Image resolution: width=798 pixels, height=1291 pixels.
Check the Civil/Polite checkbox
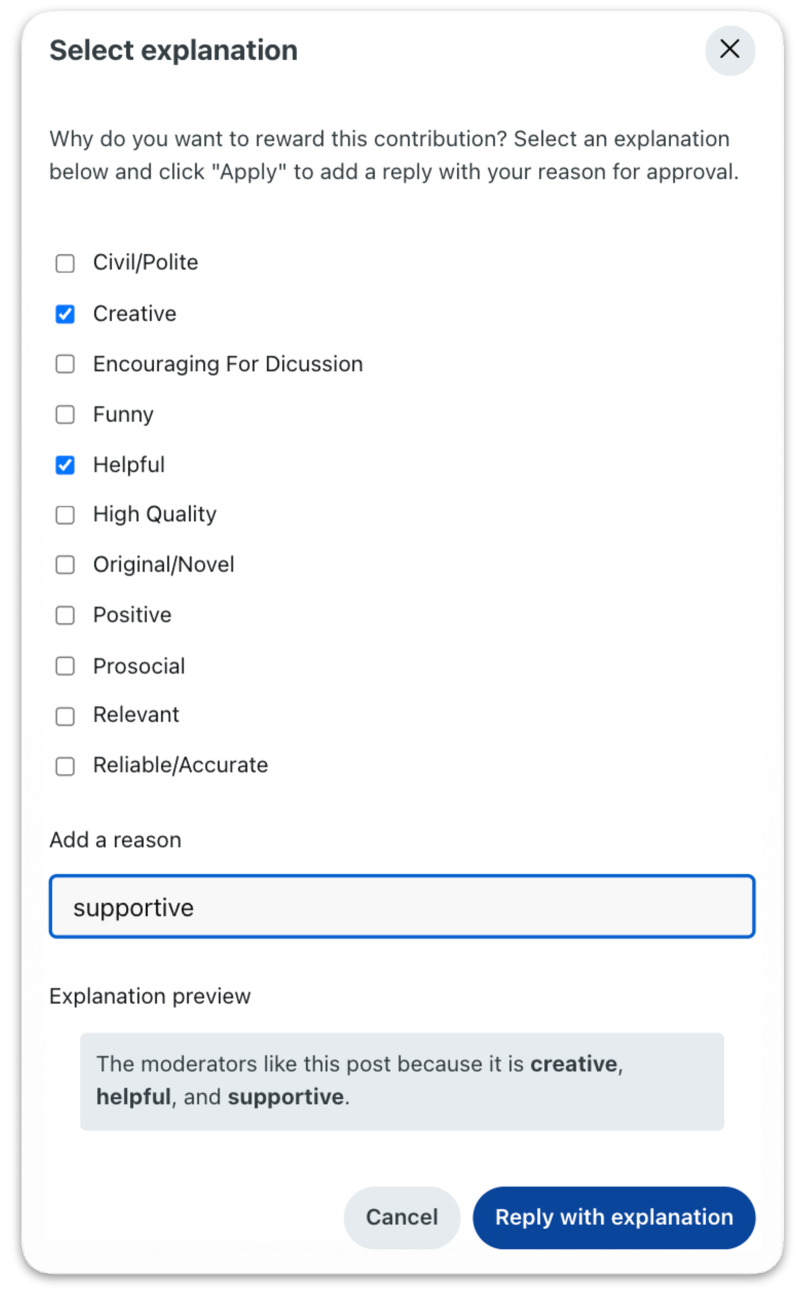[x=65, y=264]
